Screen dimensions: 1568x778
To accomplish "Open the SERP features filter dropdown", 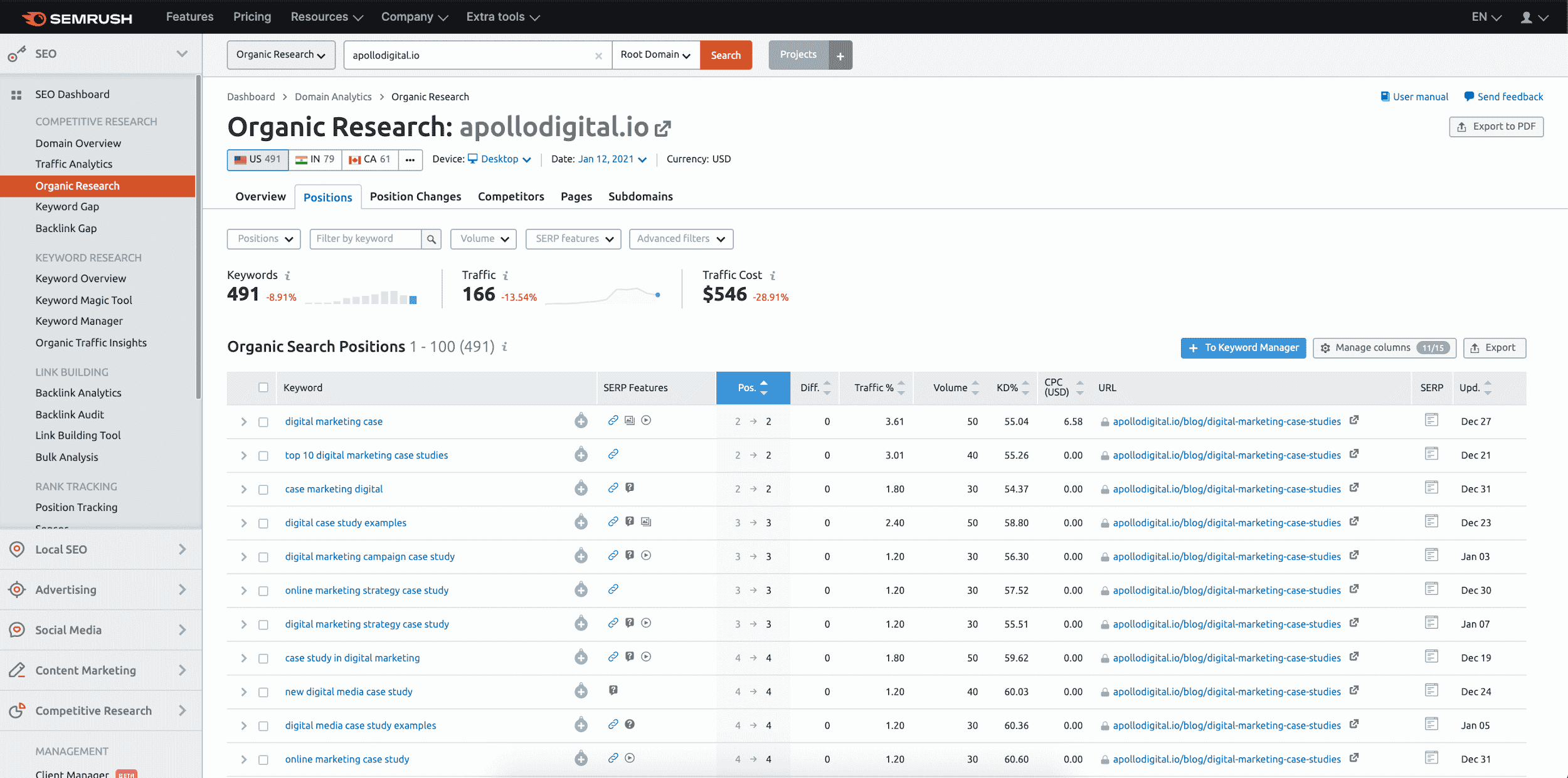I will click(573, 239).
